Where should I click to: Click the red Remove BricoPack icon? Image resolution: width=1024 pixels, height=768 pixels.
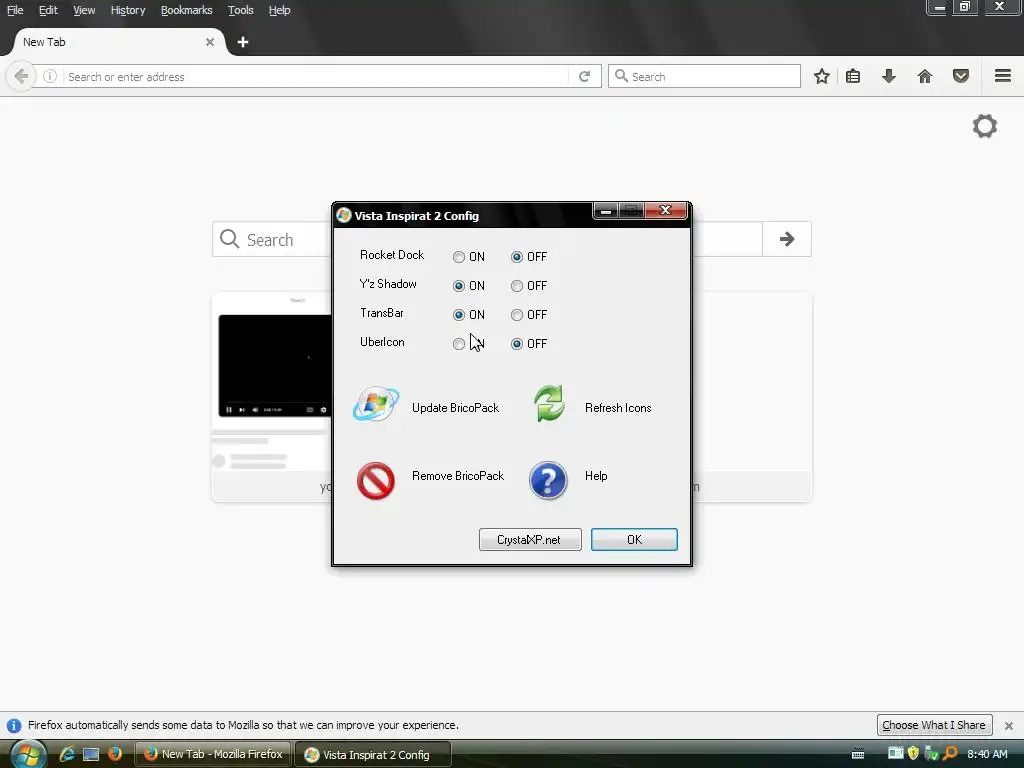376,481
